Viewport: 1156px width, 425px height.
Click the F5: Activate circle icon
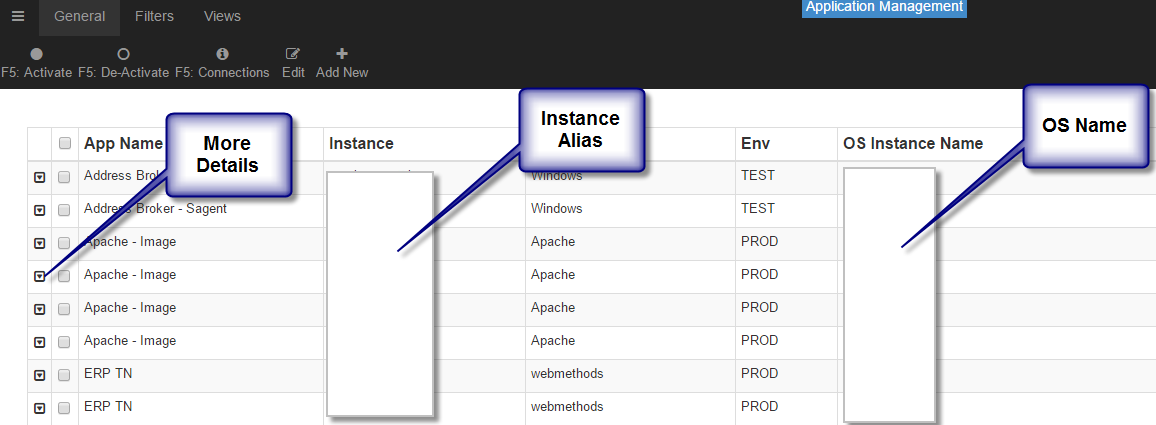36,54
